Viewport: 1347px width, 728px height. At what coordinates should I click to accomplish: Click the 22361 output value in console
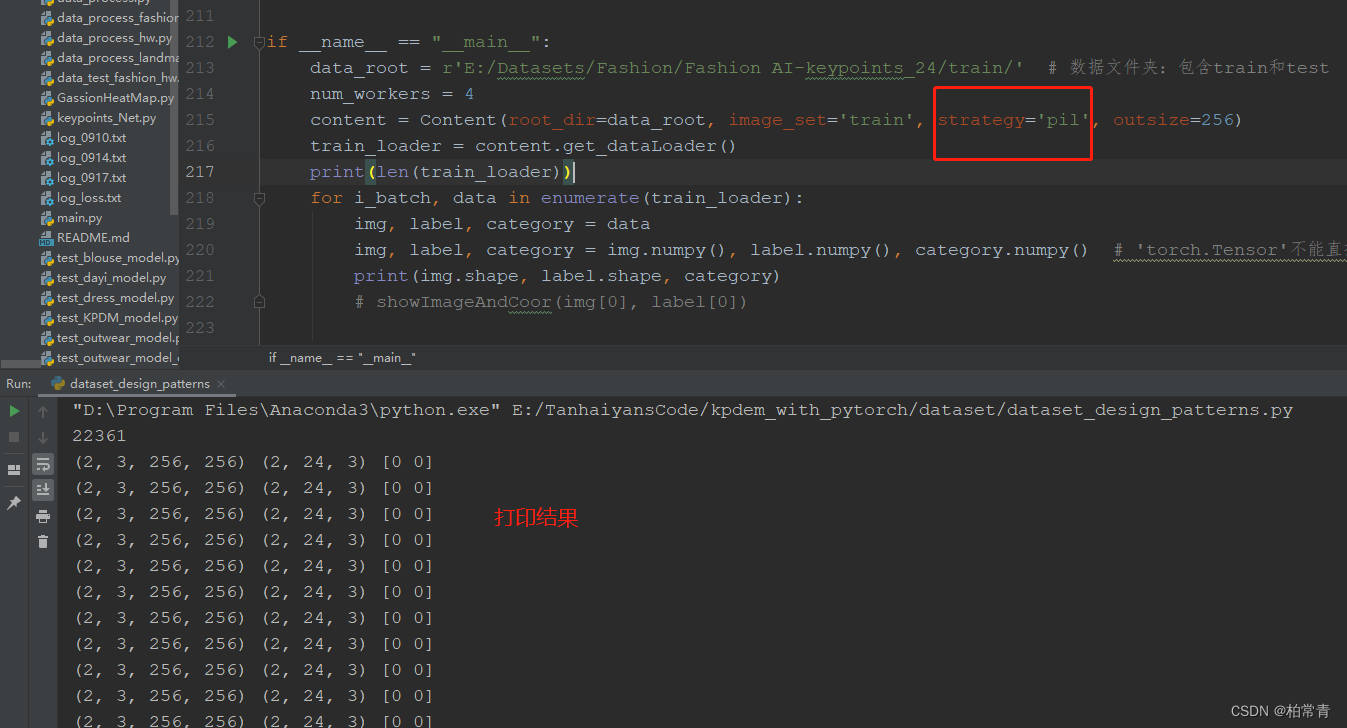pos(99,436)
